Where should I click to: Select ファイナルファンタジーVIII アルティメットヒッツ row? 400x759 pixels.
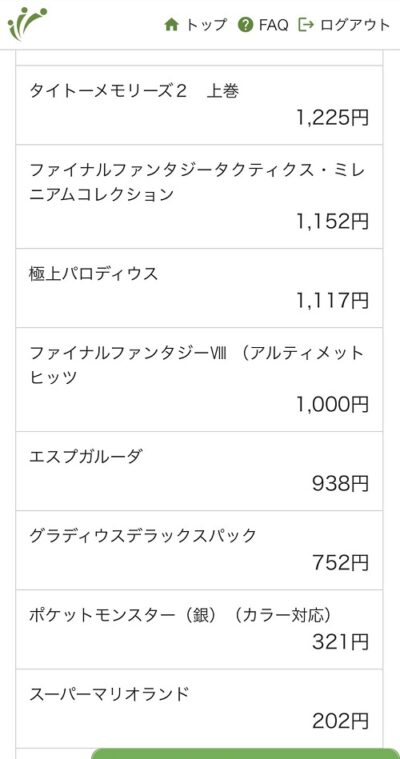[199, 380]
